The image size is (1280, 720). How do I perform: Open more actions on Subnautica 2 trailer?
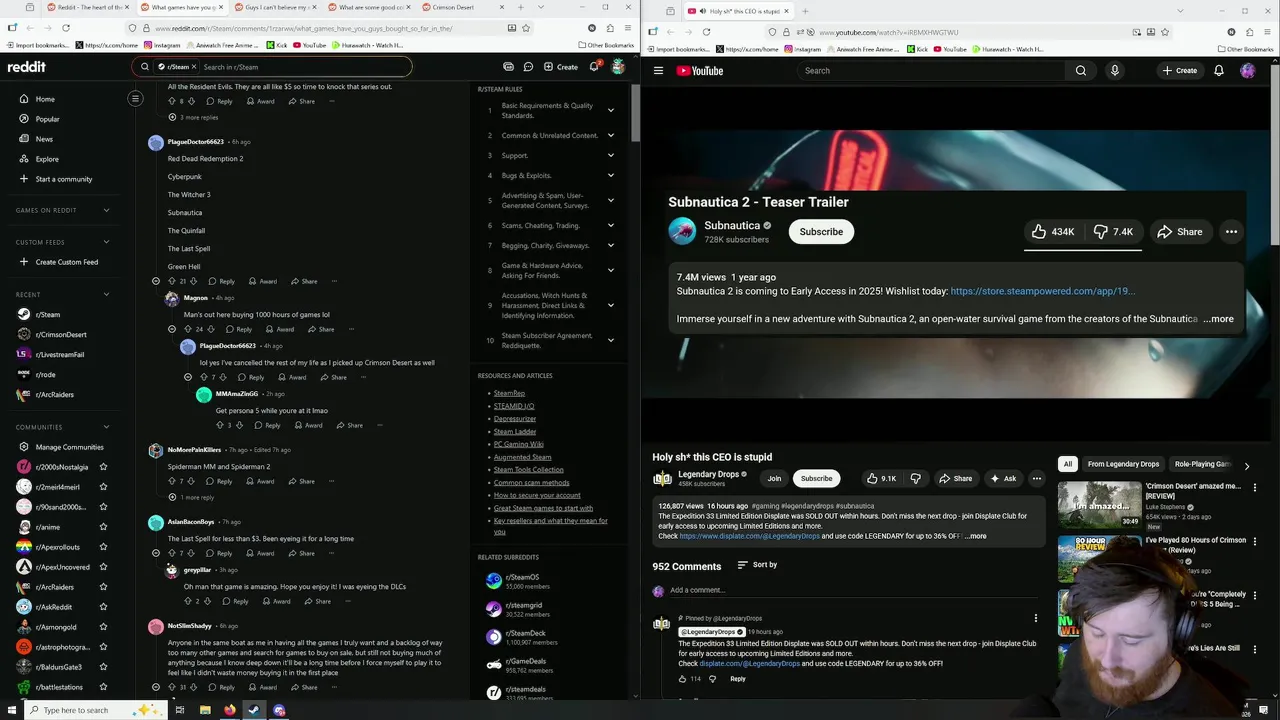1232,232
